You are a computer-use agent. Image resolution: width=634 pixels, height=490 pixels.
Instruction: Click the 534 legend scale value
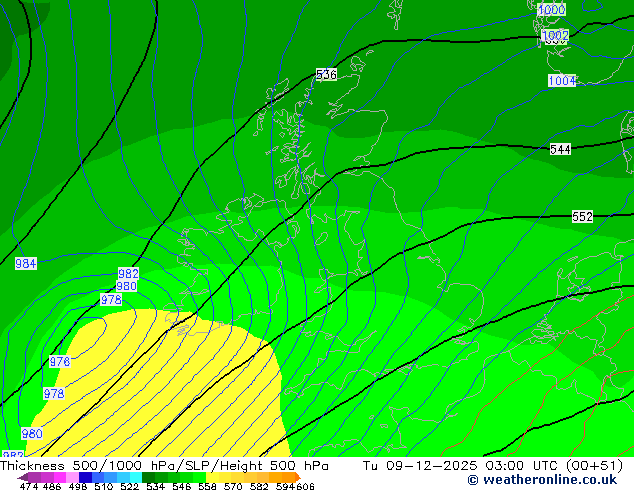tap(155, 486)
